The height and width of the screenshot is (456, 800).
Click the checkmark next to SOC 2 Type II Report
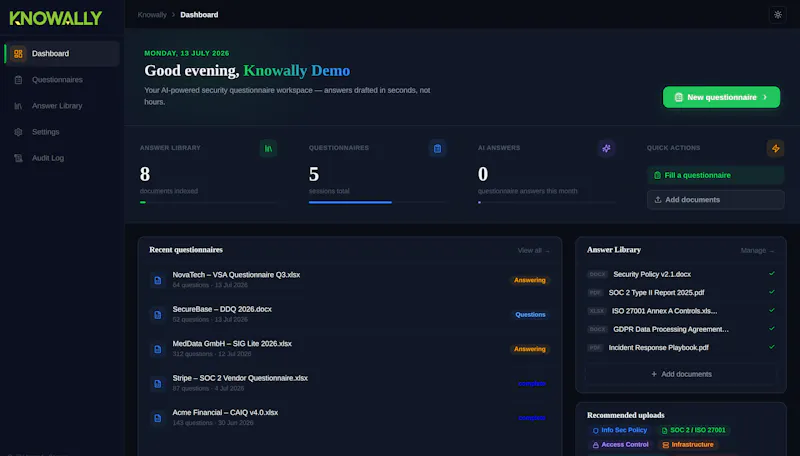coord(772,292)
